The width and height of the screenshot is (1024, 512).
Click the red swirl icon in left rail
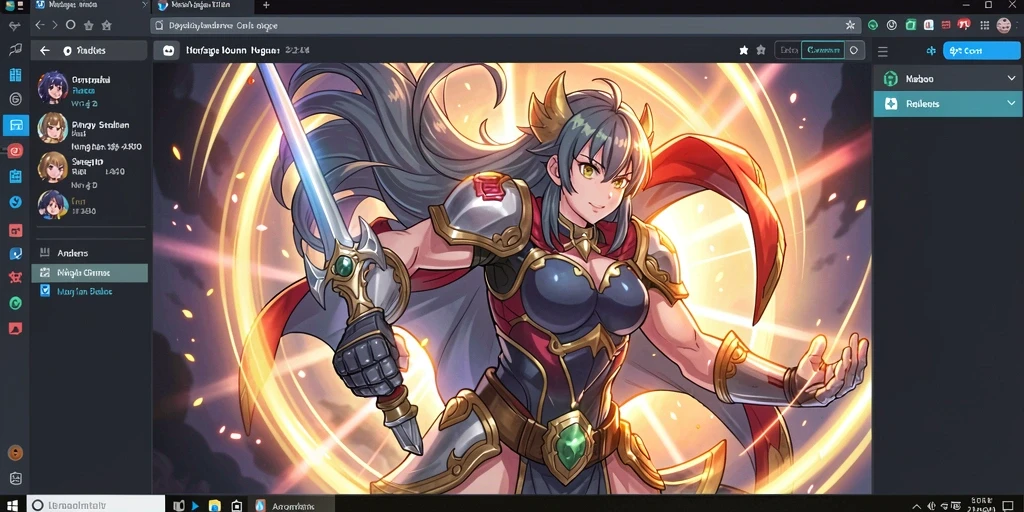click(16, 151)
